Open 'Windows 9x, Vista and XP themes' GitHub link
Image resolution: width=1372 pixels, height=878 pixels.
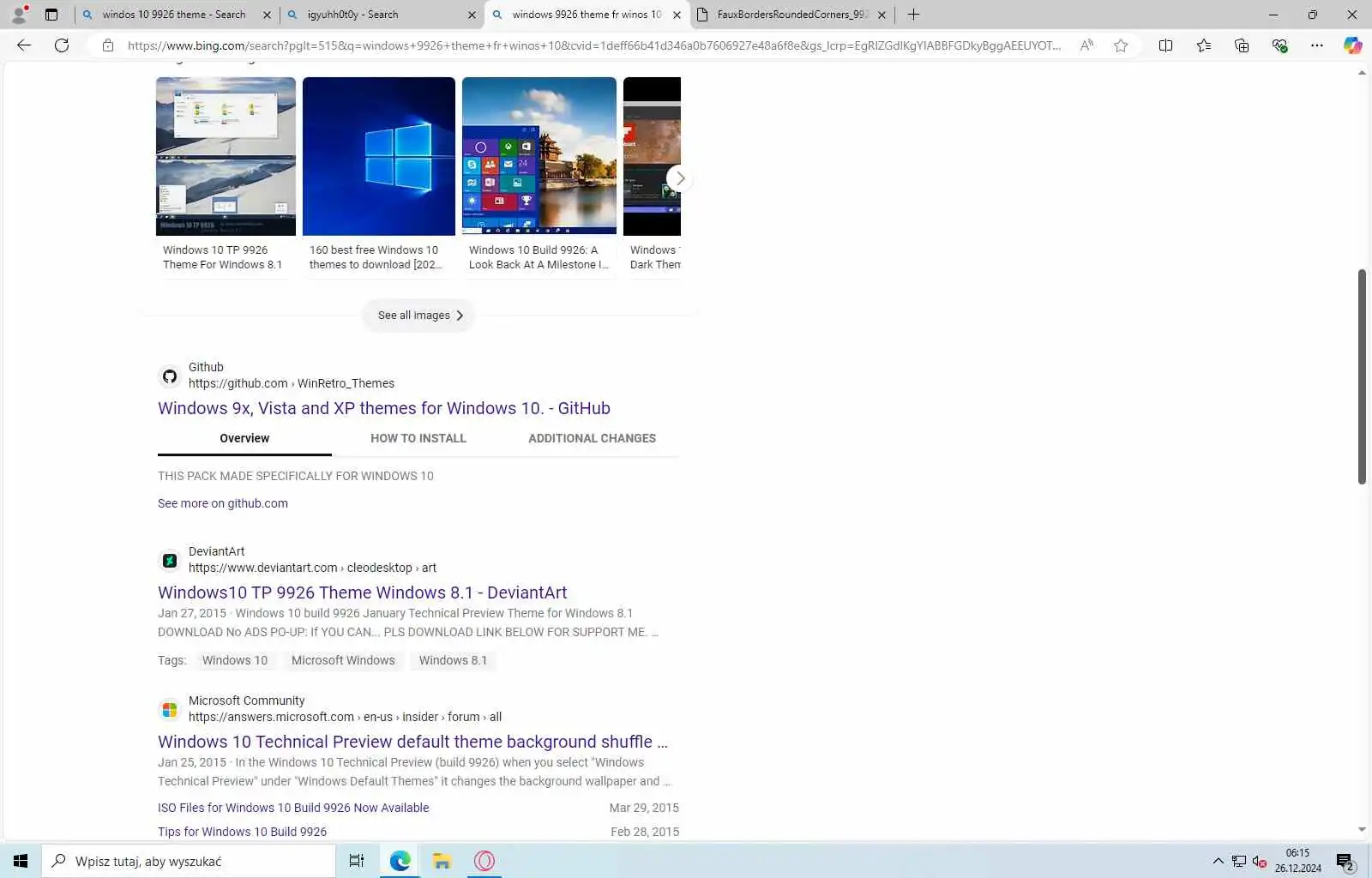coord(384,408)
